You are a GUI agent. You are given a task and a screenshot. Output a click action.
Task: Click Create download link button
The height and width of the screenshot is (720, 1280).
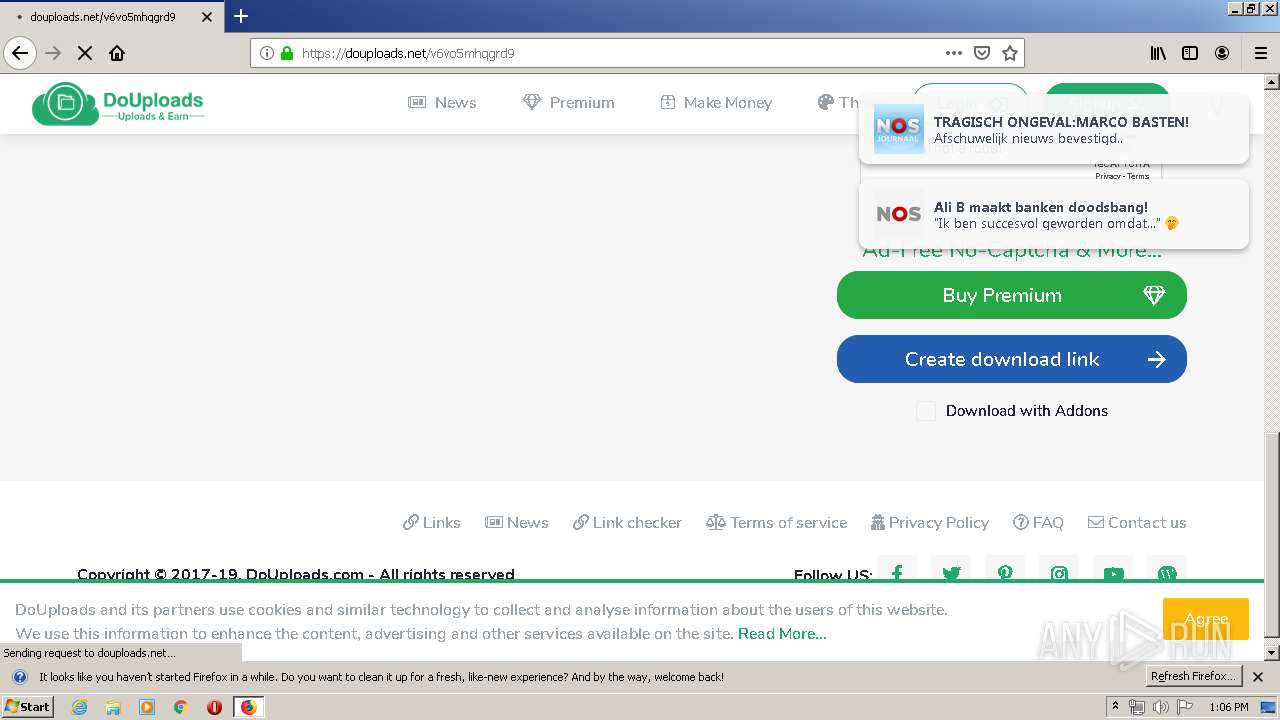pos(1012,359)
